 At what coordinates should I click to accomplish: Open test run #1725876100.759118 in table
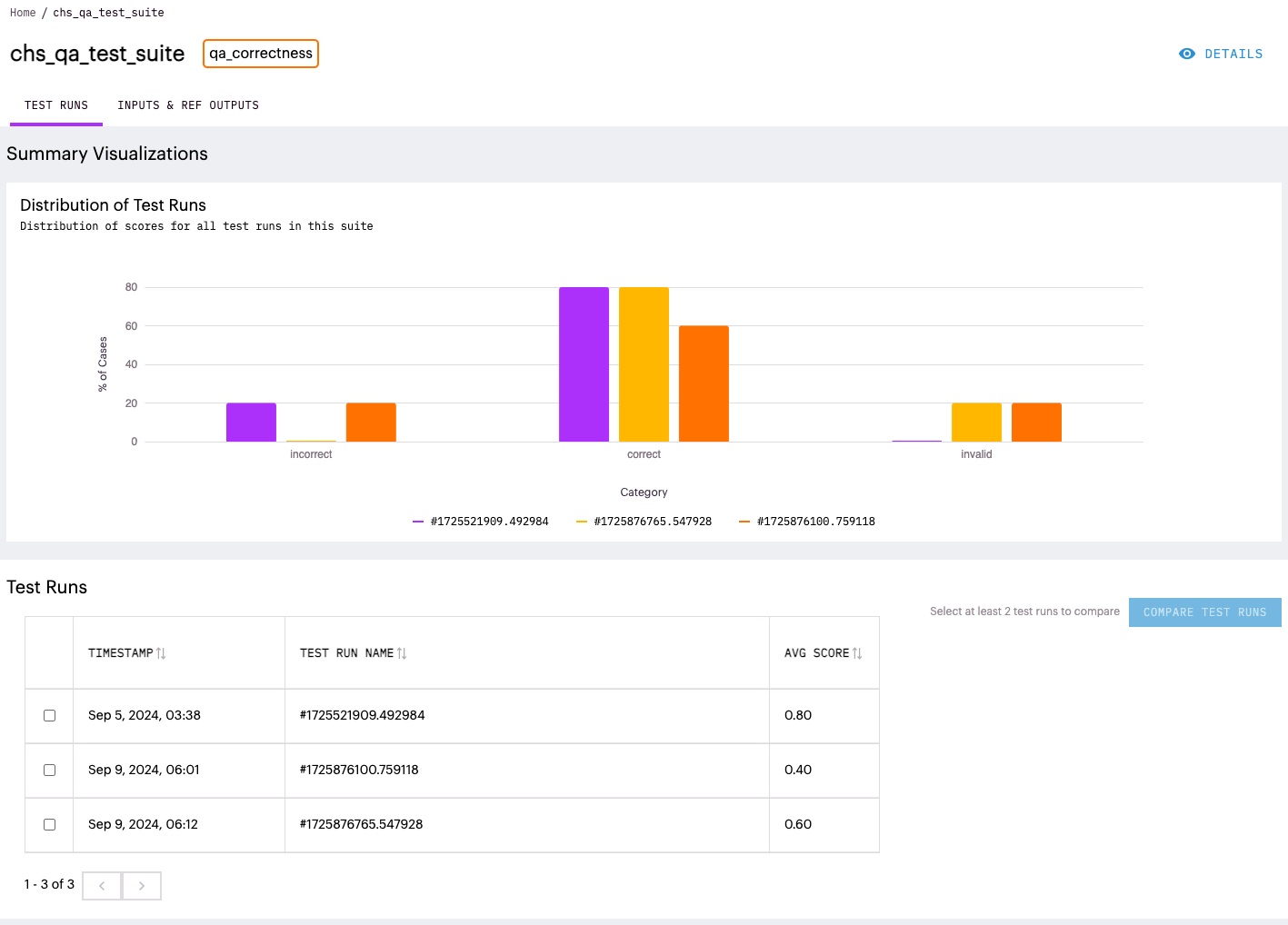(359, 770)
